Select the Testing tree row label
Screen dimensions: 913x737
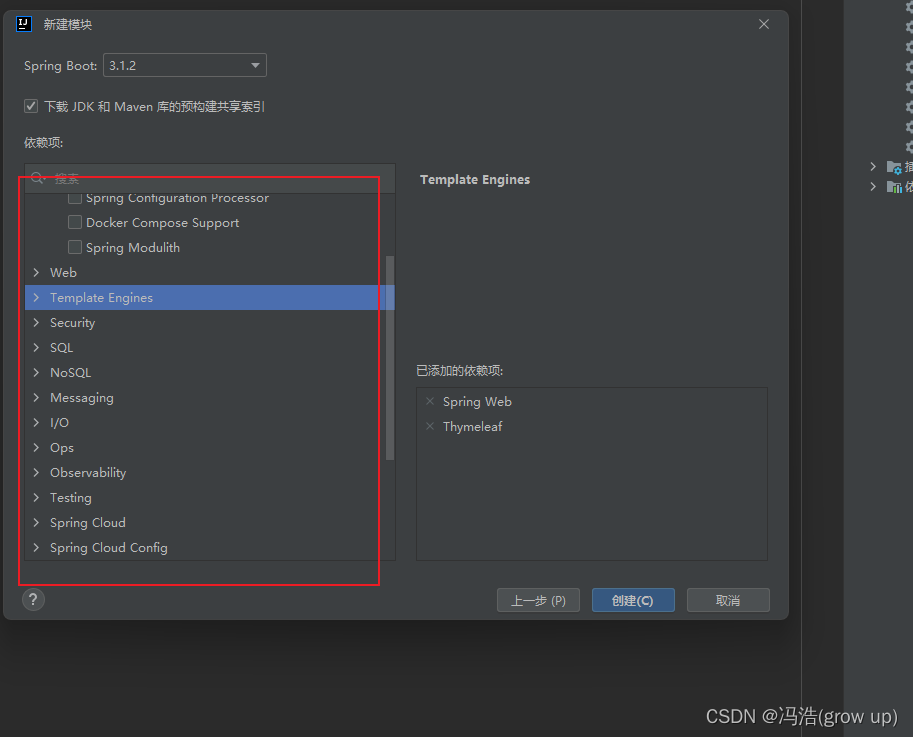coord(70,498)
